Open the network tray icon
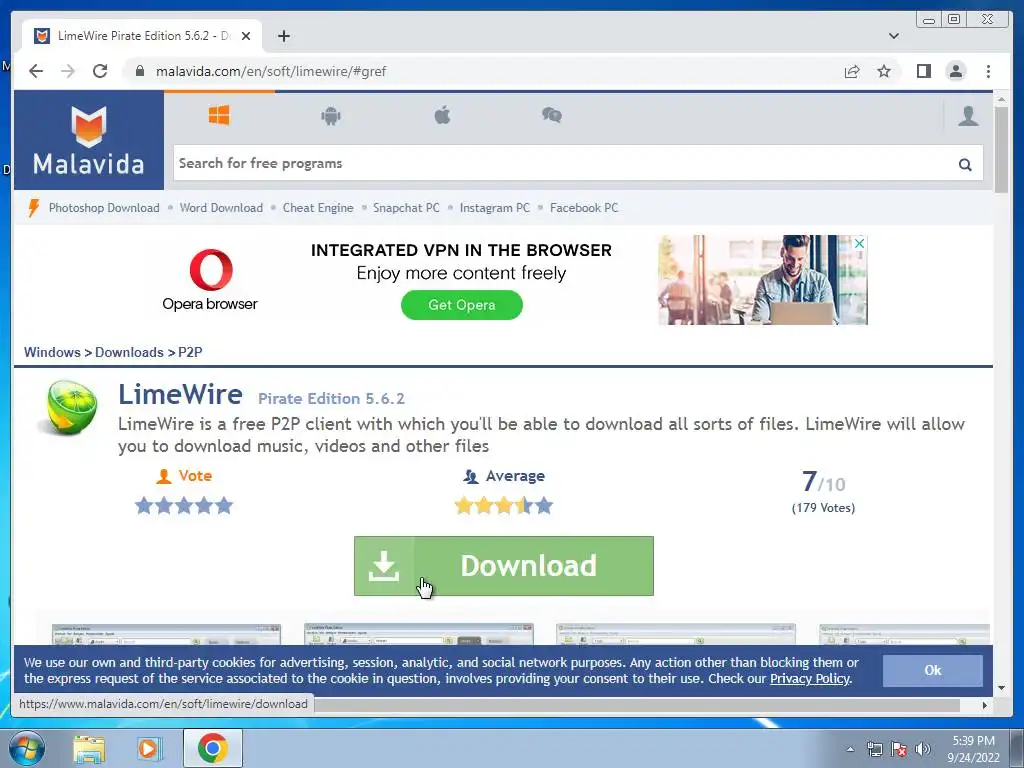 tap(874, 749)
